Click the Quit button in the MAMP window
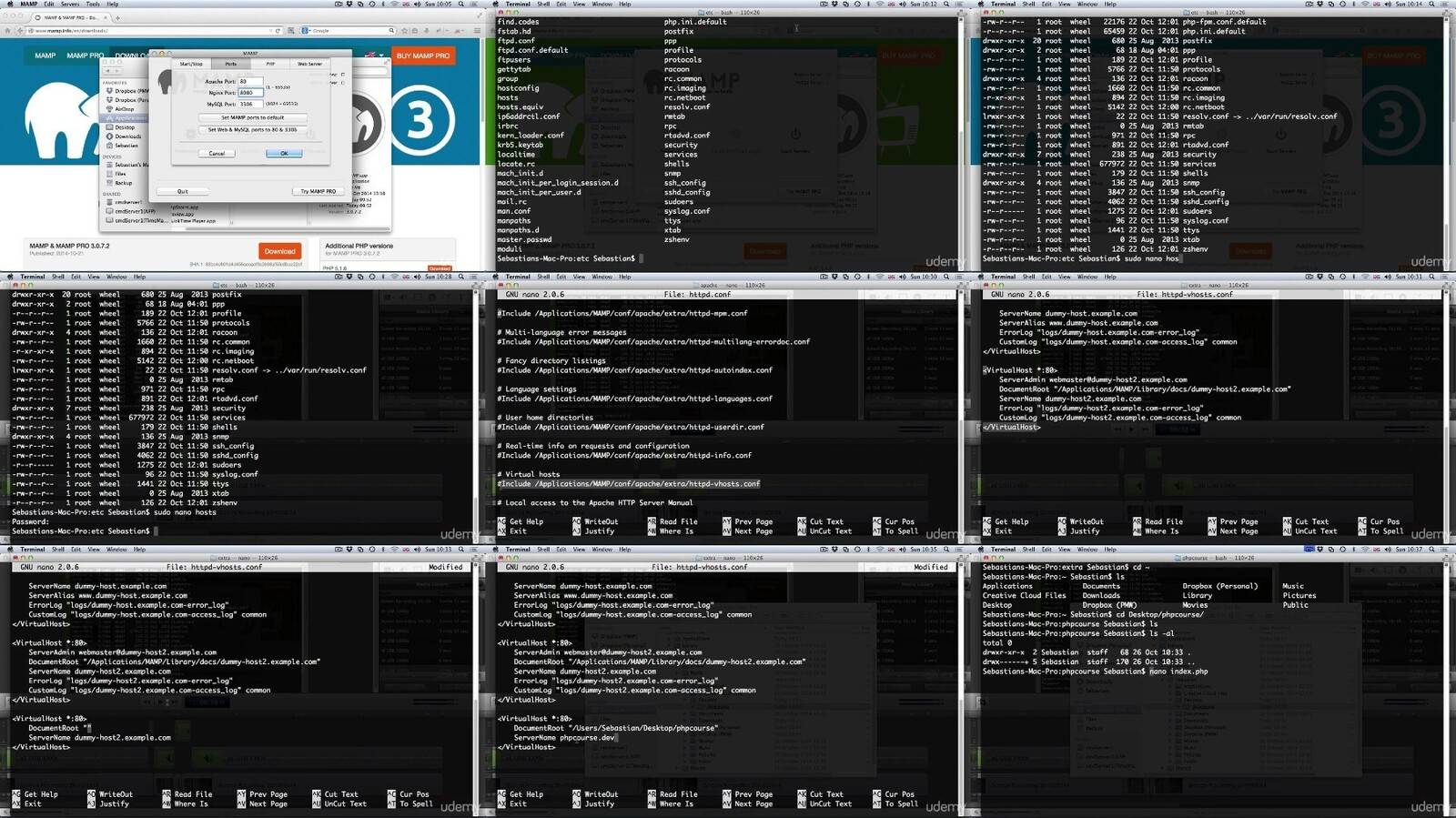The width and height of the screenshot is (1456, 818). (x=183, y=191)
